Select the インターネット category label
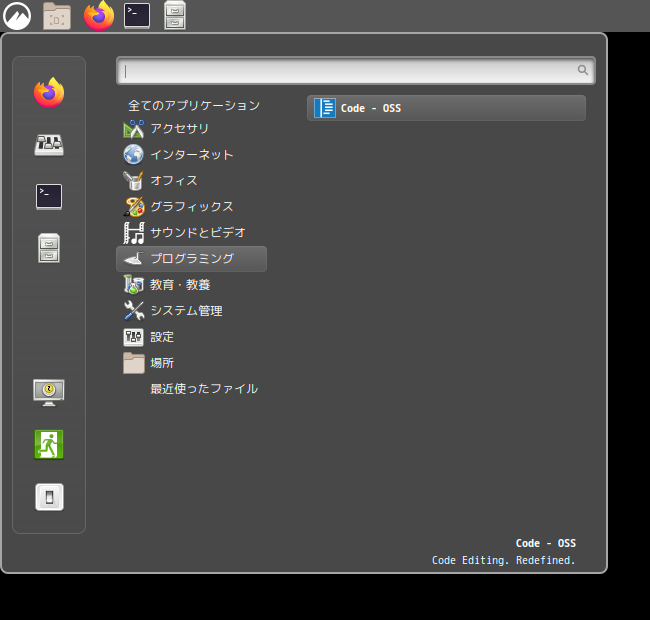 coord(192,155)
